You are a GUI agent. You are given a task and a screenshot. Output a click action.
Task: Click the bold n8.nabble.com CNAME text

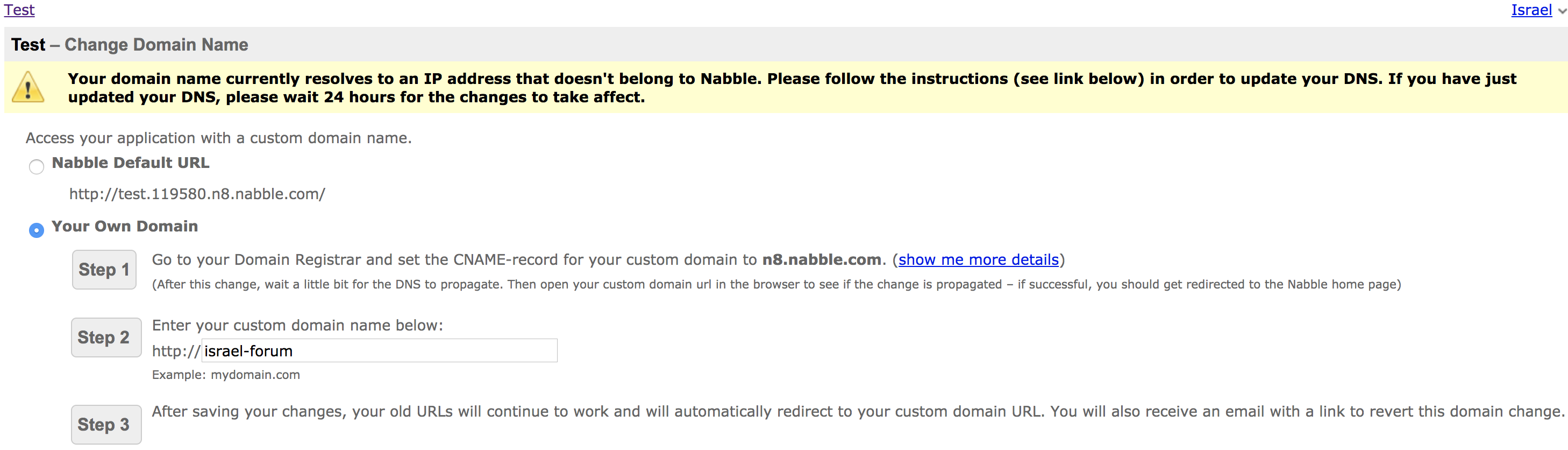[821, 260]
